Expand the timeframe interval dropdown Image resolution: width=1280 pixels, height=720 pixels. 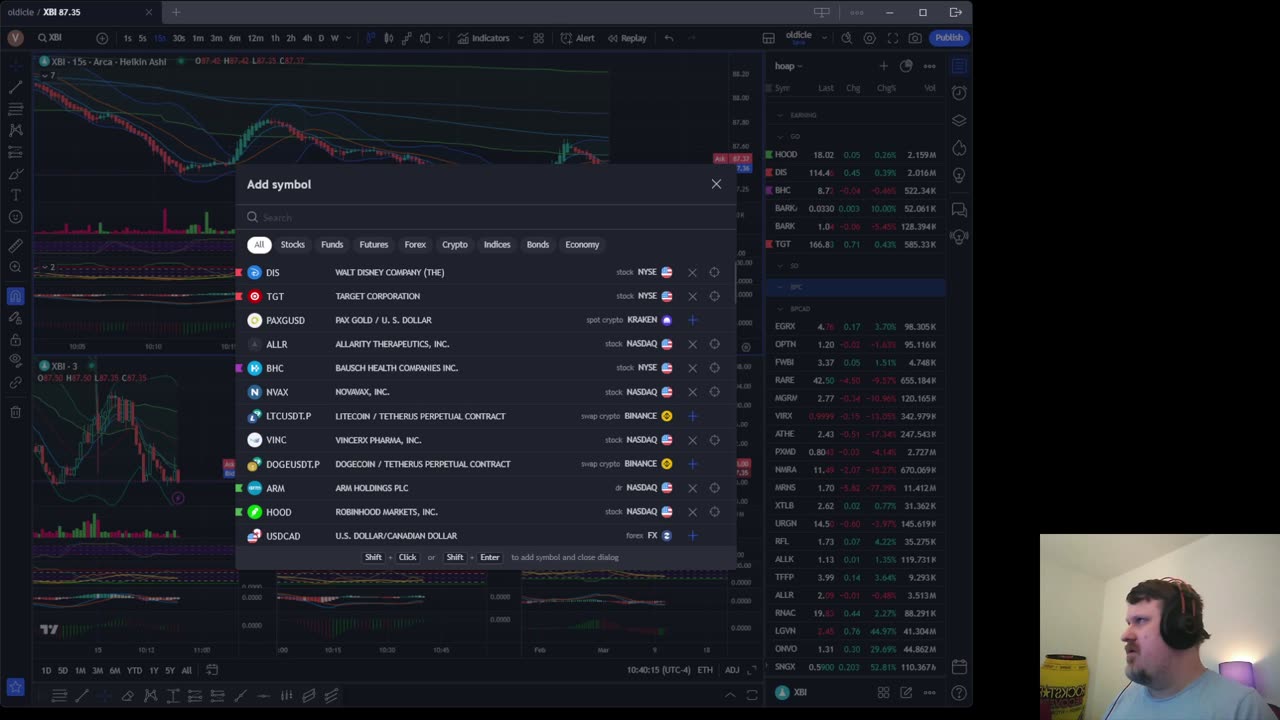pyautogui.click(x=348, y=38)
